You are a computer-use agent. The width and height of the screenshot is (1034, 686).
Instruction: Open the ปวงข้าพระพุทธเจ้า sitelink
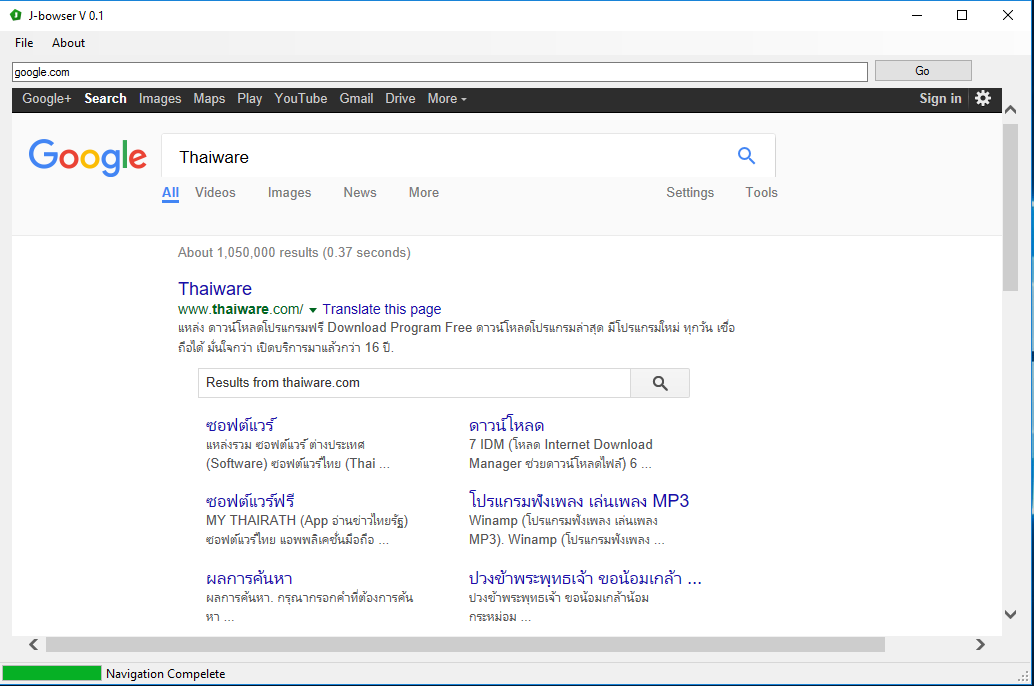pyautogui.click(x=585, y=578)
